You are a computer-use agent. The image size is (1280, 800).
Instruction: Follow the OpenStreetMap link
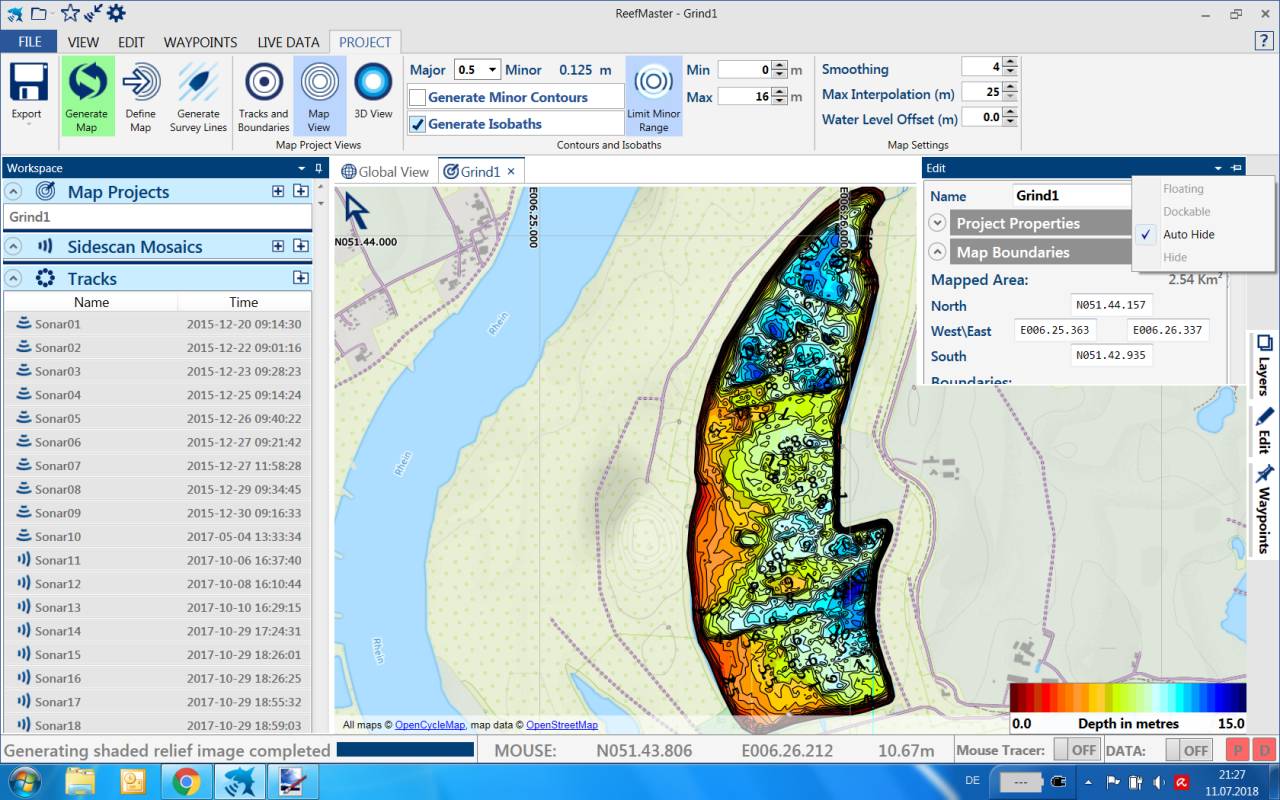(562, 725)
